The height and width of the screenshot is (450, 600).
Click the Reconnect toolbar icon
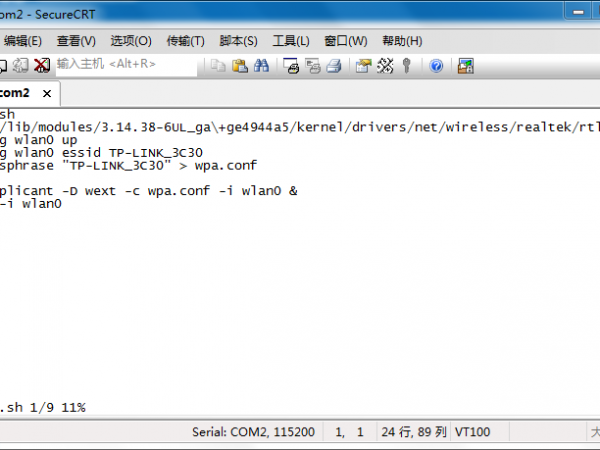[20, 65]
